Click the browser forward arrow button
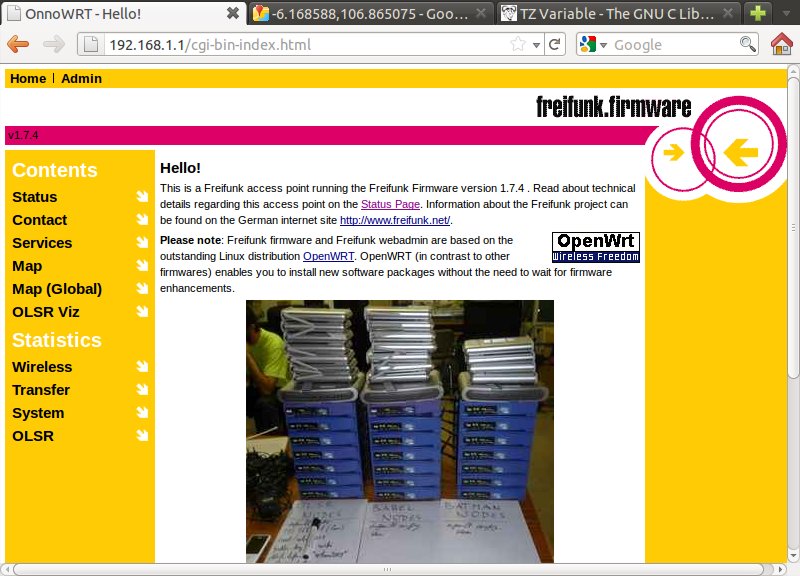This screenshot has width=800, height=576. pyautogui.click(x=53, y=44)
